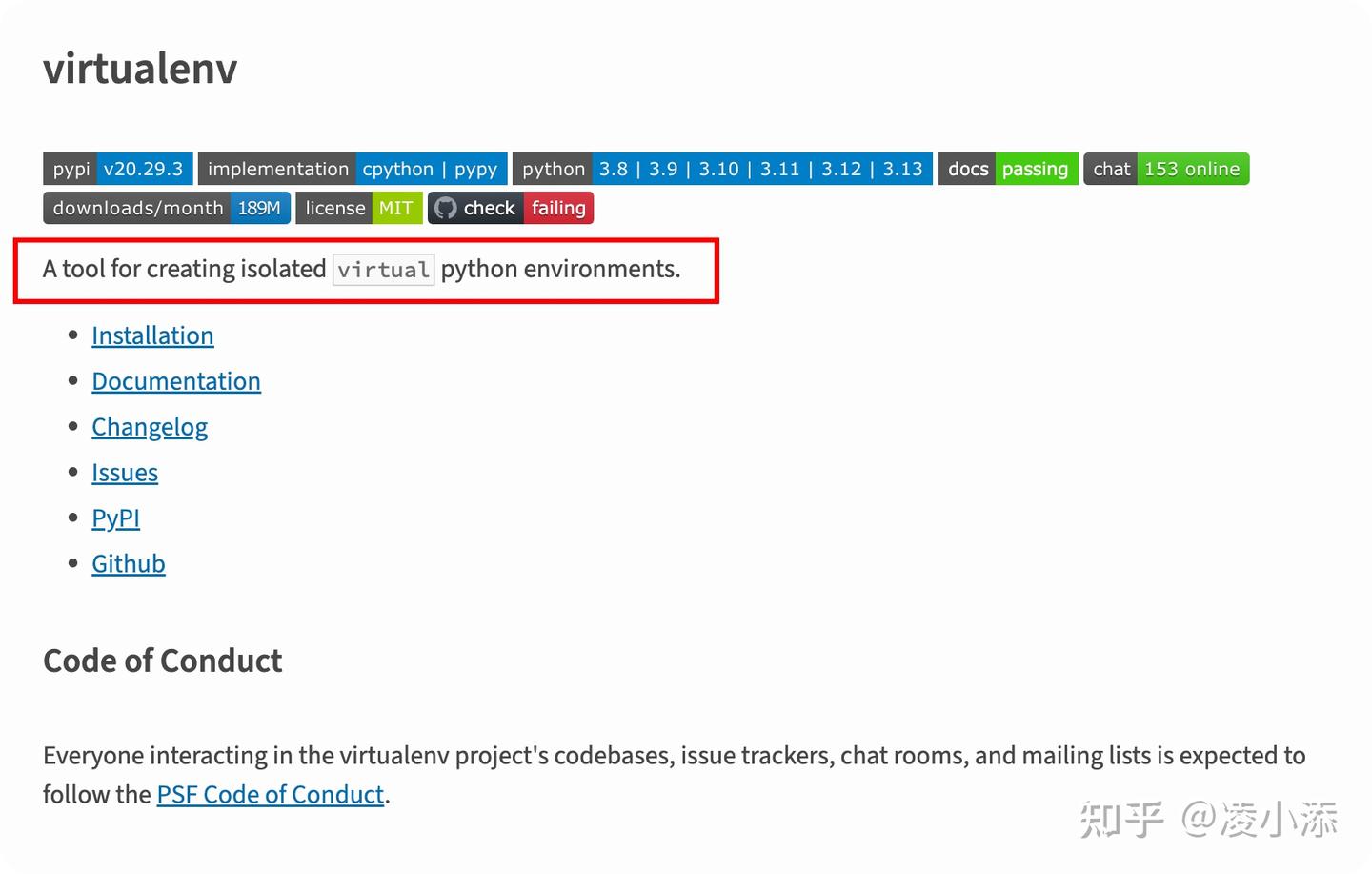The height and width of the screenshot is (874, 1372).
Task: Click the virtualenv page title heading
Action: (140, 69)
